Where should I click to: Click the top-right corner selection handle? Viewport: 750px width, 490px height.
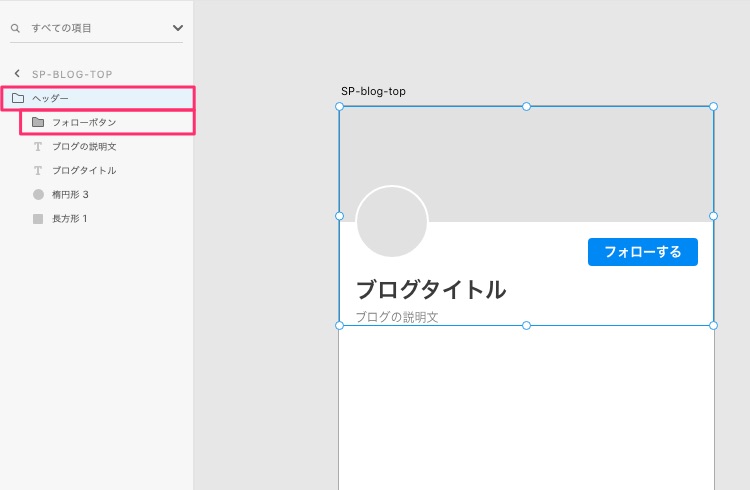click(x=713, y=106)
